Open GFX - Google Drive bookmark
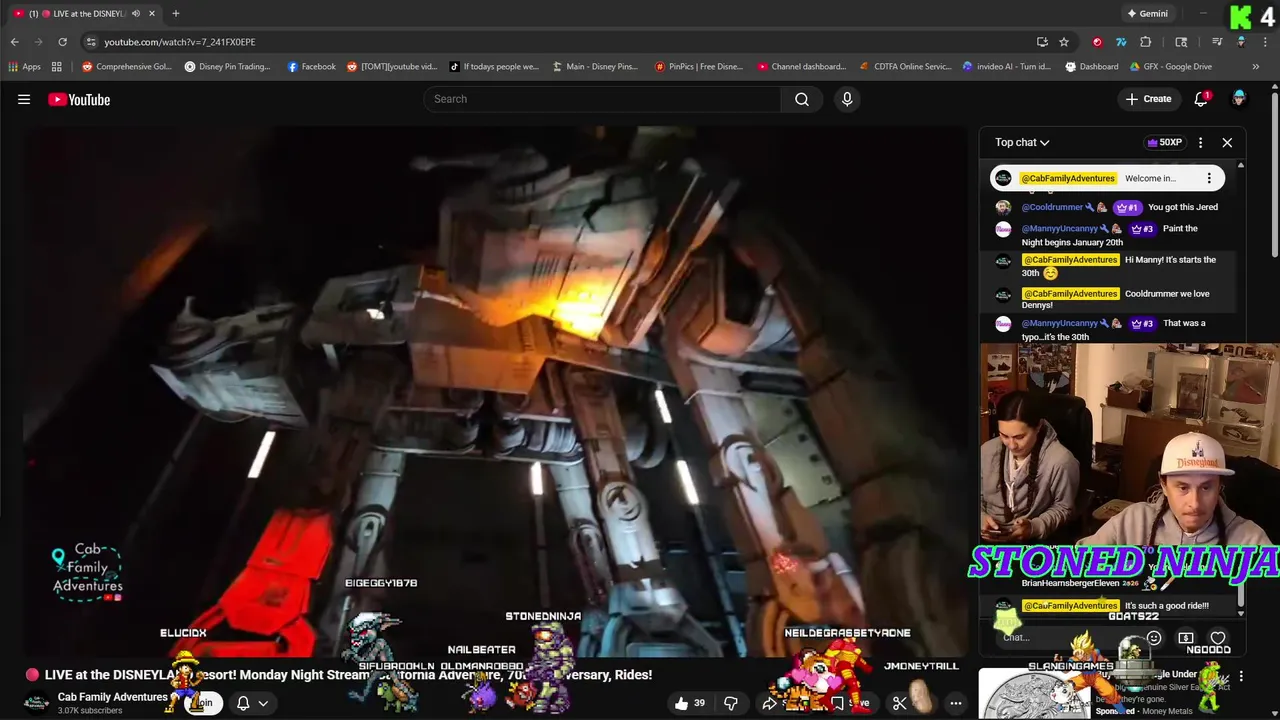Image resolution: width=1280 pixels, height=720 pixels. pyautogui.click(x=1172, y=67)
